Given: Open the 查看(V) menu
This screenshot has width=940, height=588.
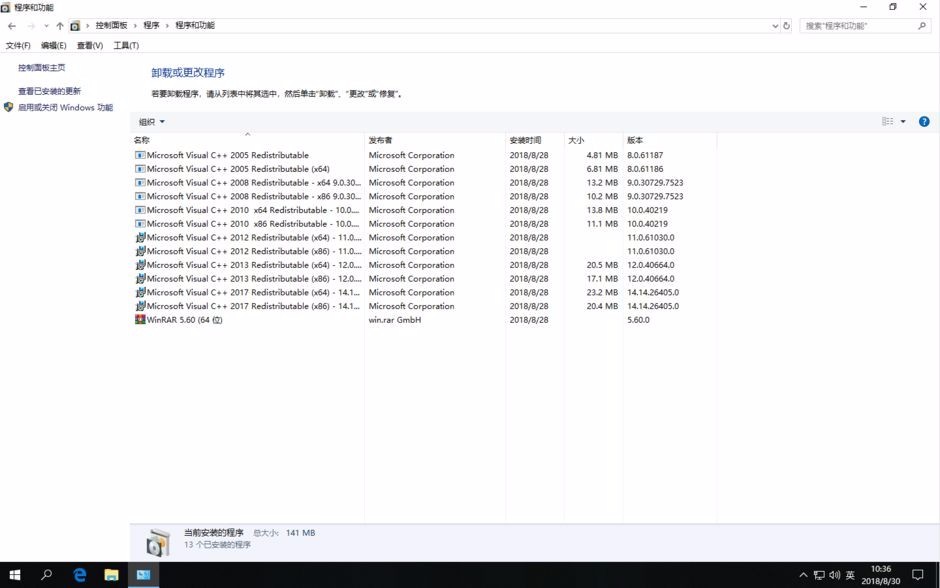Looking at the screenshot, I should click(x=90, y=46).
